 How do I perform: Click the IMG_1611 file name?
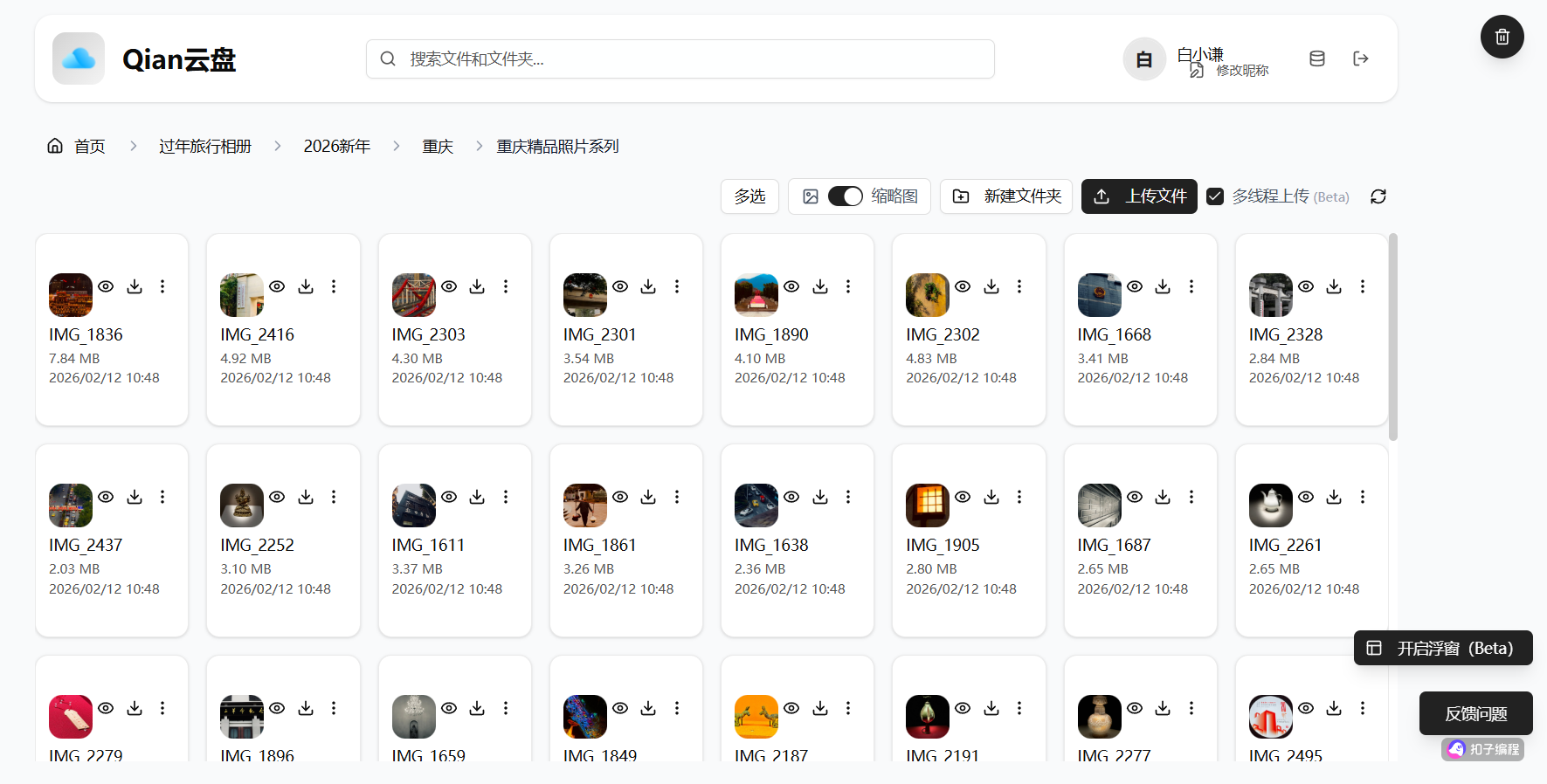pyautogui.click(x=428, y=545)
